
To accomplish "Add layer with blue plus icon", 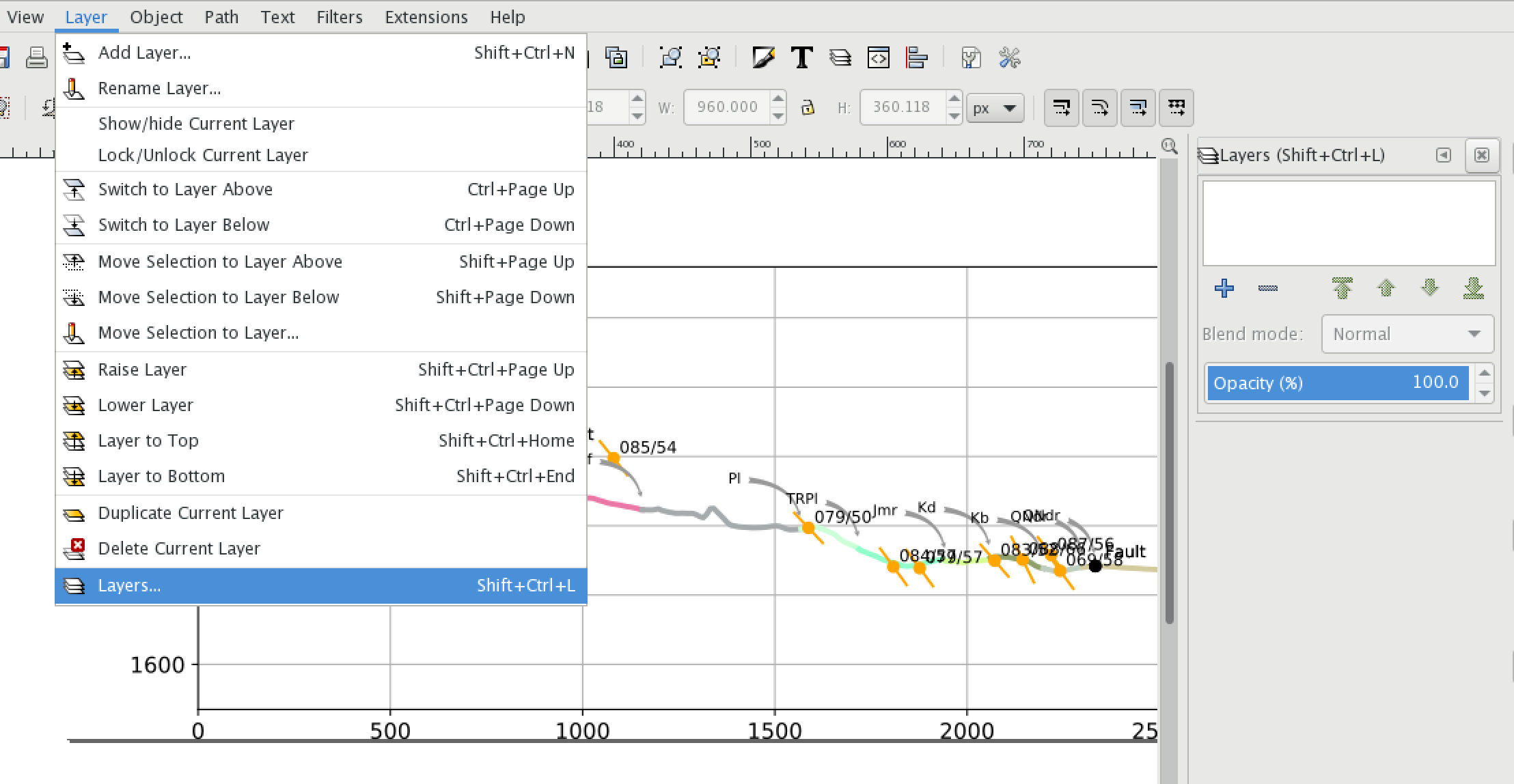I will [x=1224, y=288].
